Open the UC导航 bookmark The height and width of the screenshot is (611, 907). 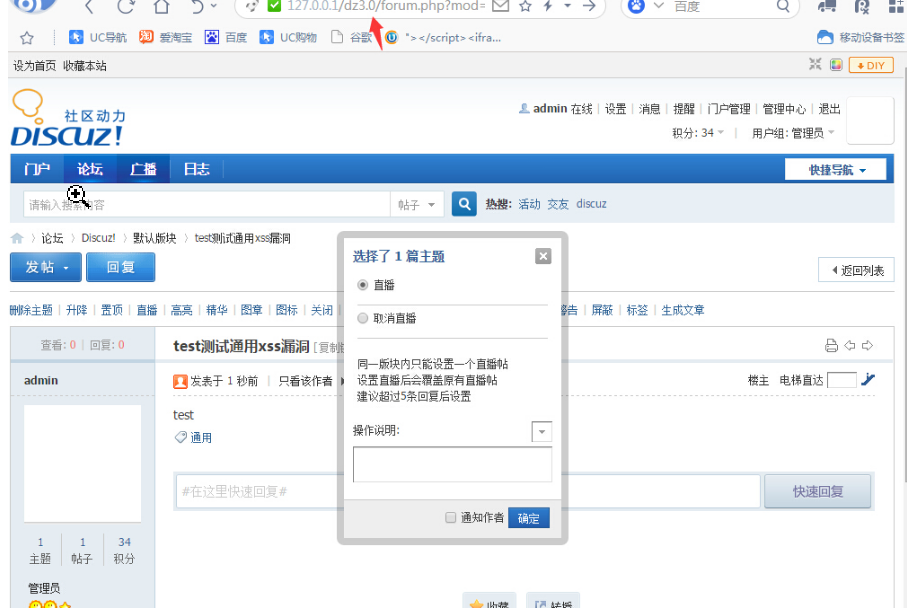pos(97,38)
